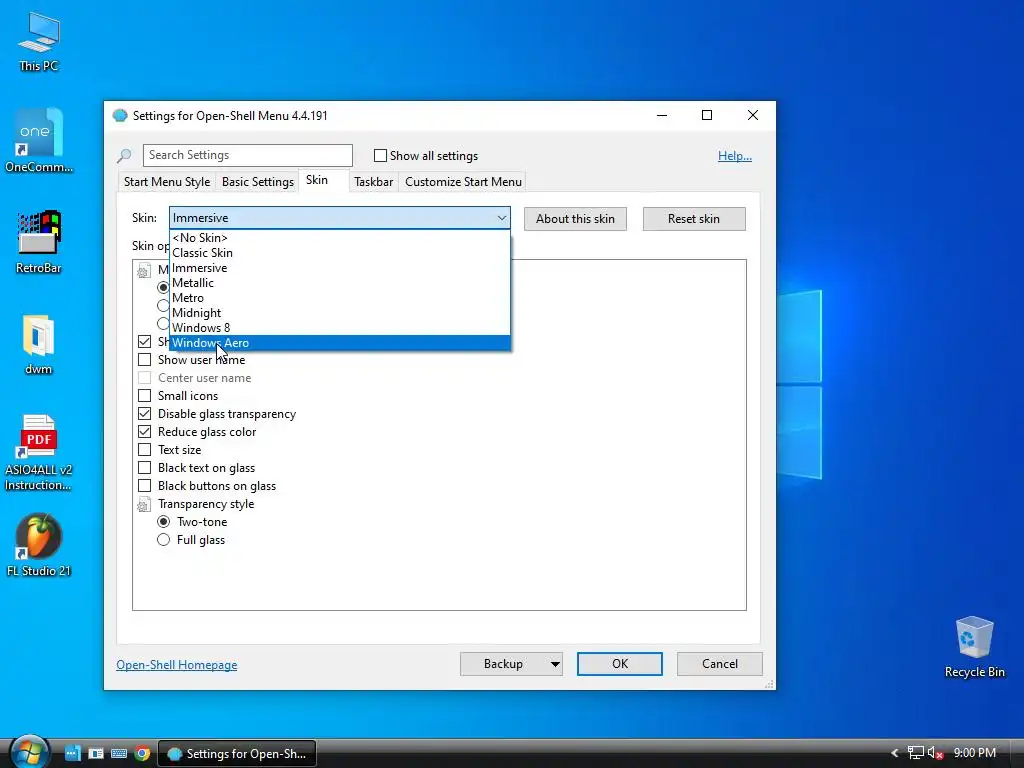Screen dimensions: 1024x768
Task: Click the second quick launch taskbar icon
Action: [96, 754]
